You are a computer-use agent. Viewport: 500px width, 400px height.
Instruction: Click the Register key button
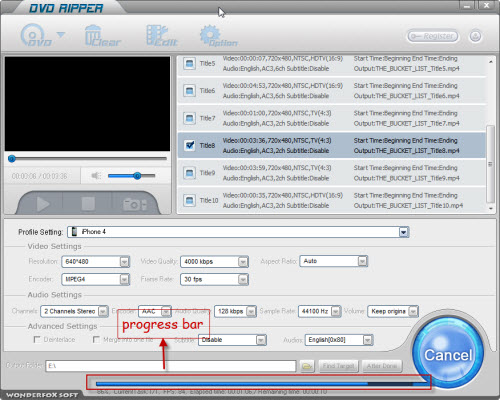433,36
